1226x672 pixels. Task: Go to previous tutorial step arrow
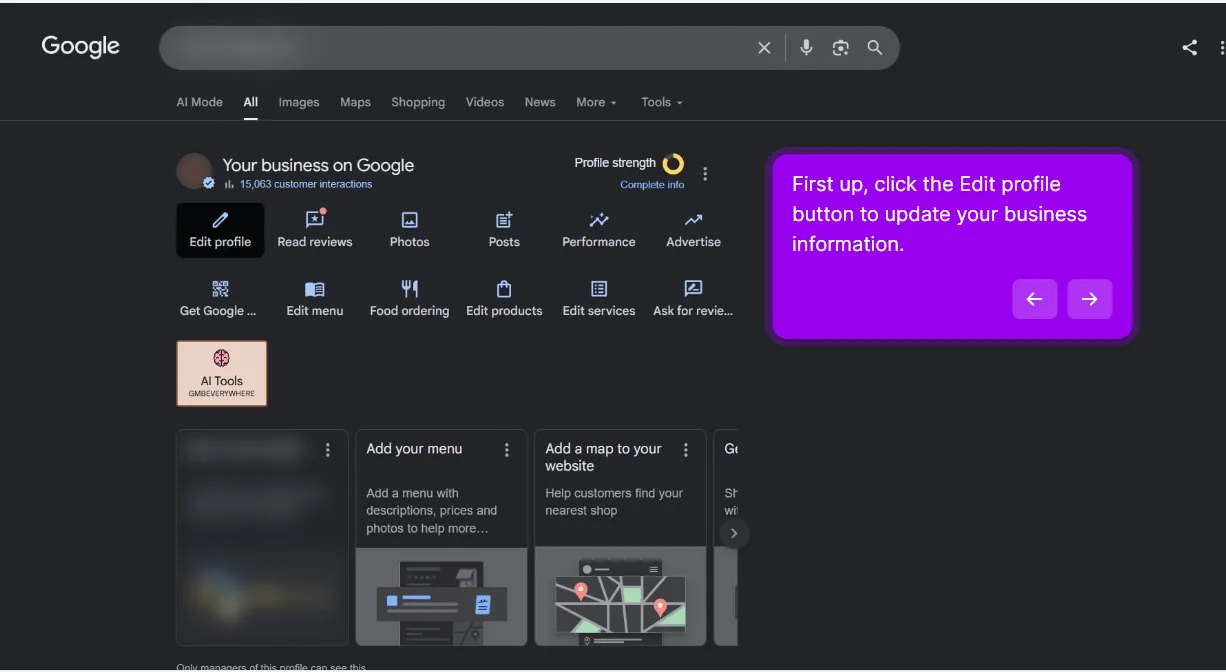[x=1035, y=299]
